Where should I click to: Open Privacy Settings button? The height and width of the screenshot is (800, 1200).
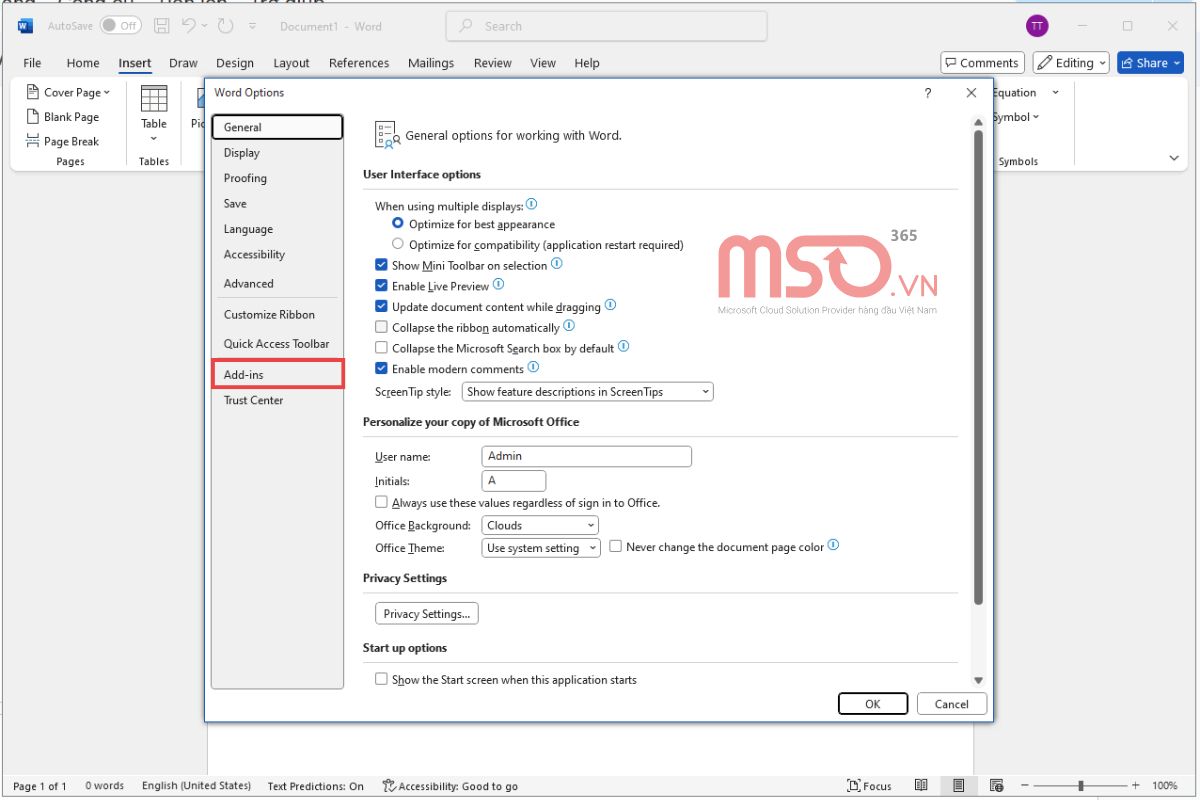[427, 614]
